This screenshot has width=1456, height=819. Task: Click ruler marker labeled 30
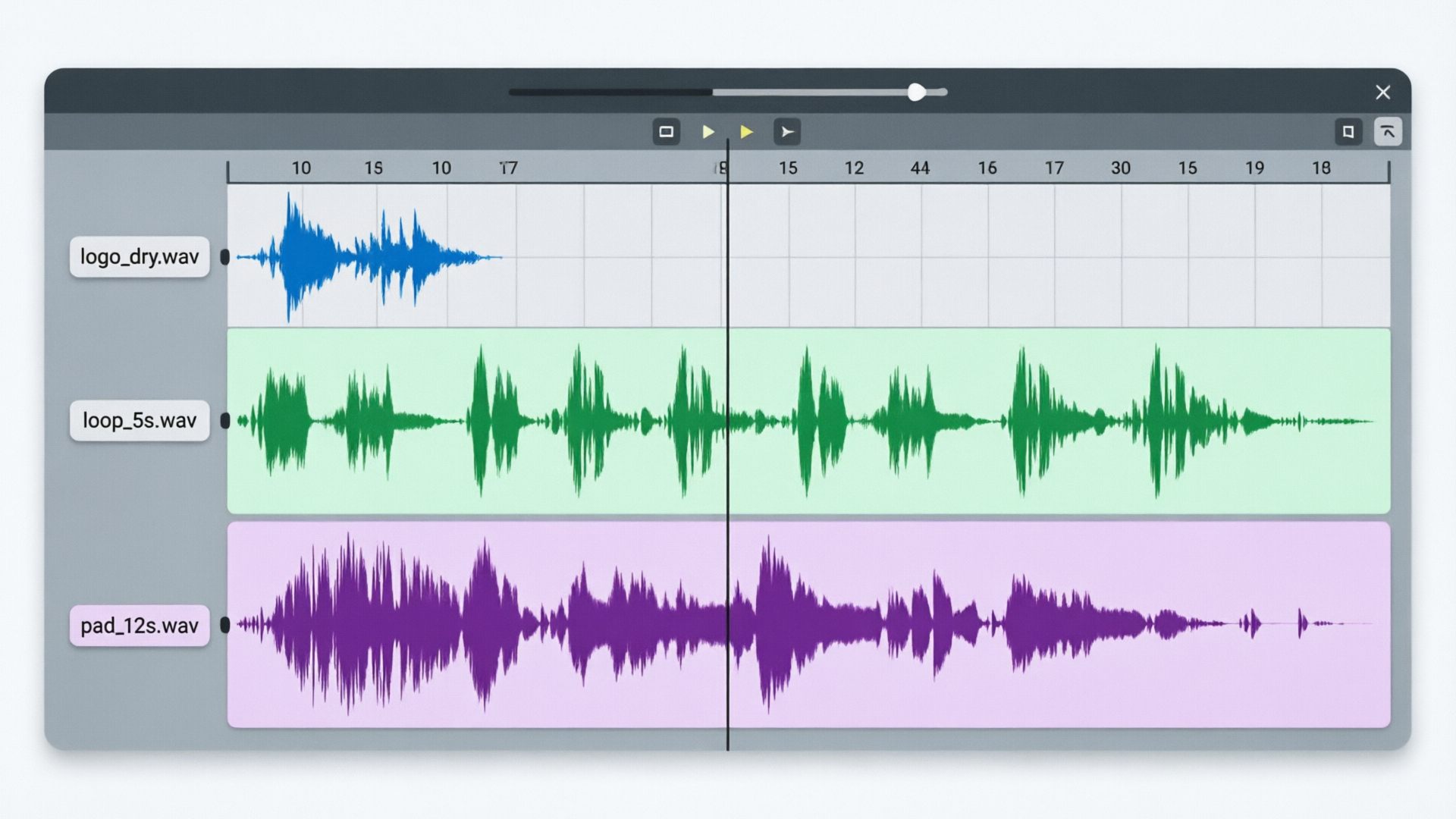pos(1121,168)
